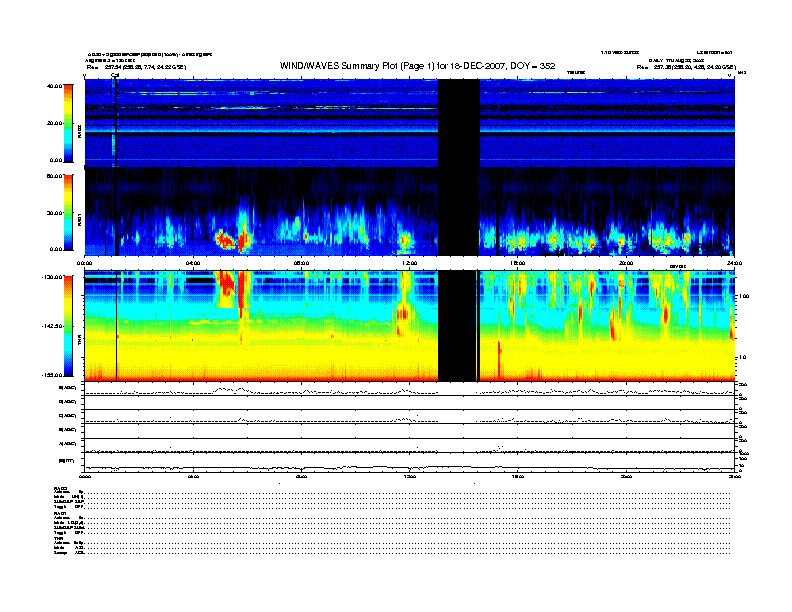
Task: Click the '-155.00' TNR color scale label
Action: [52, 375]
